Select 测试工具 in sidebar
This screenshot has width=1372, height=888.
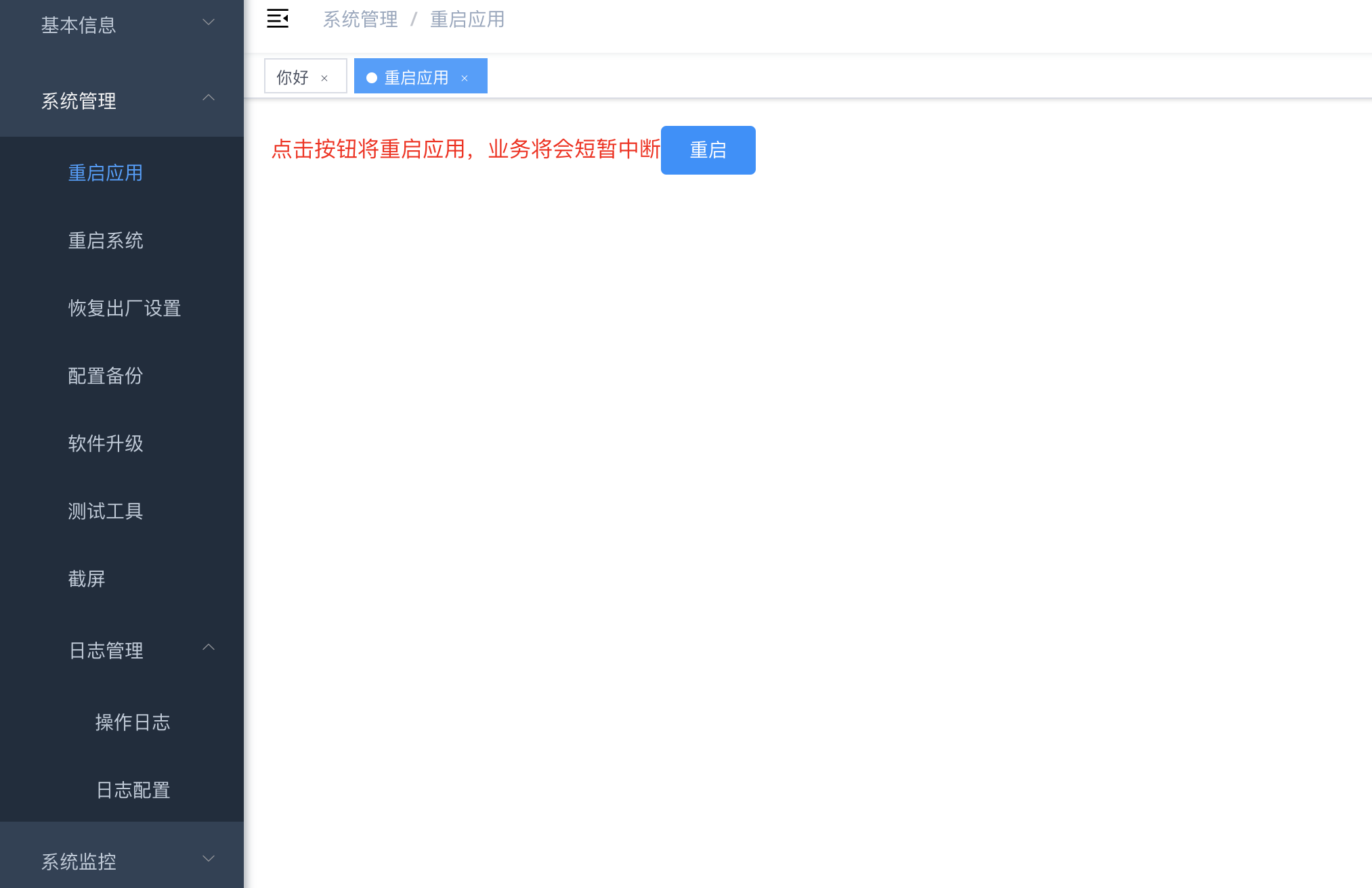[106, 512]
